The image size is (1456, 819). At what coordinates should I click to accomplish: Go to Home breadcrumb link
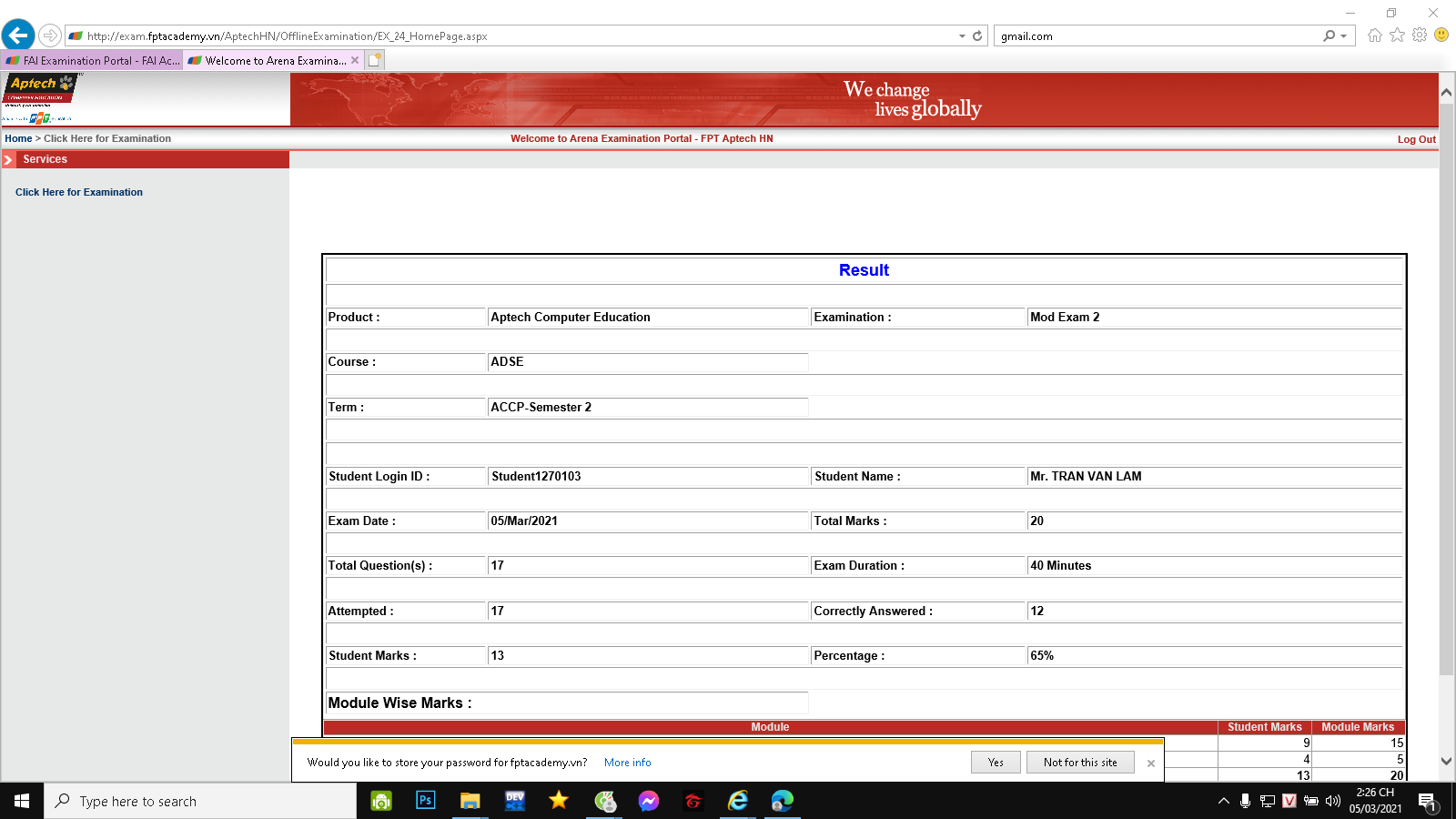[18, 138]
